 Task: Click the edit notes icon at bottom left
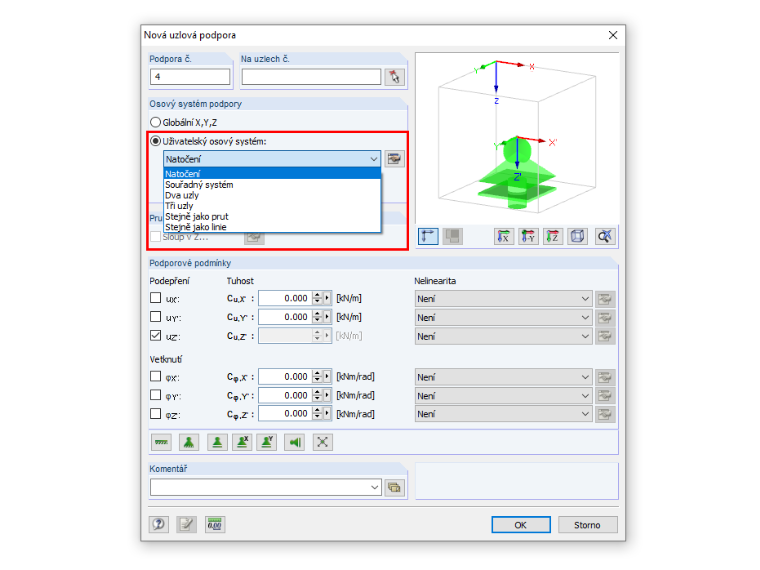tap(186, 524)
